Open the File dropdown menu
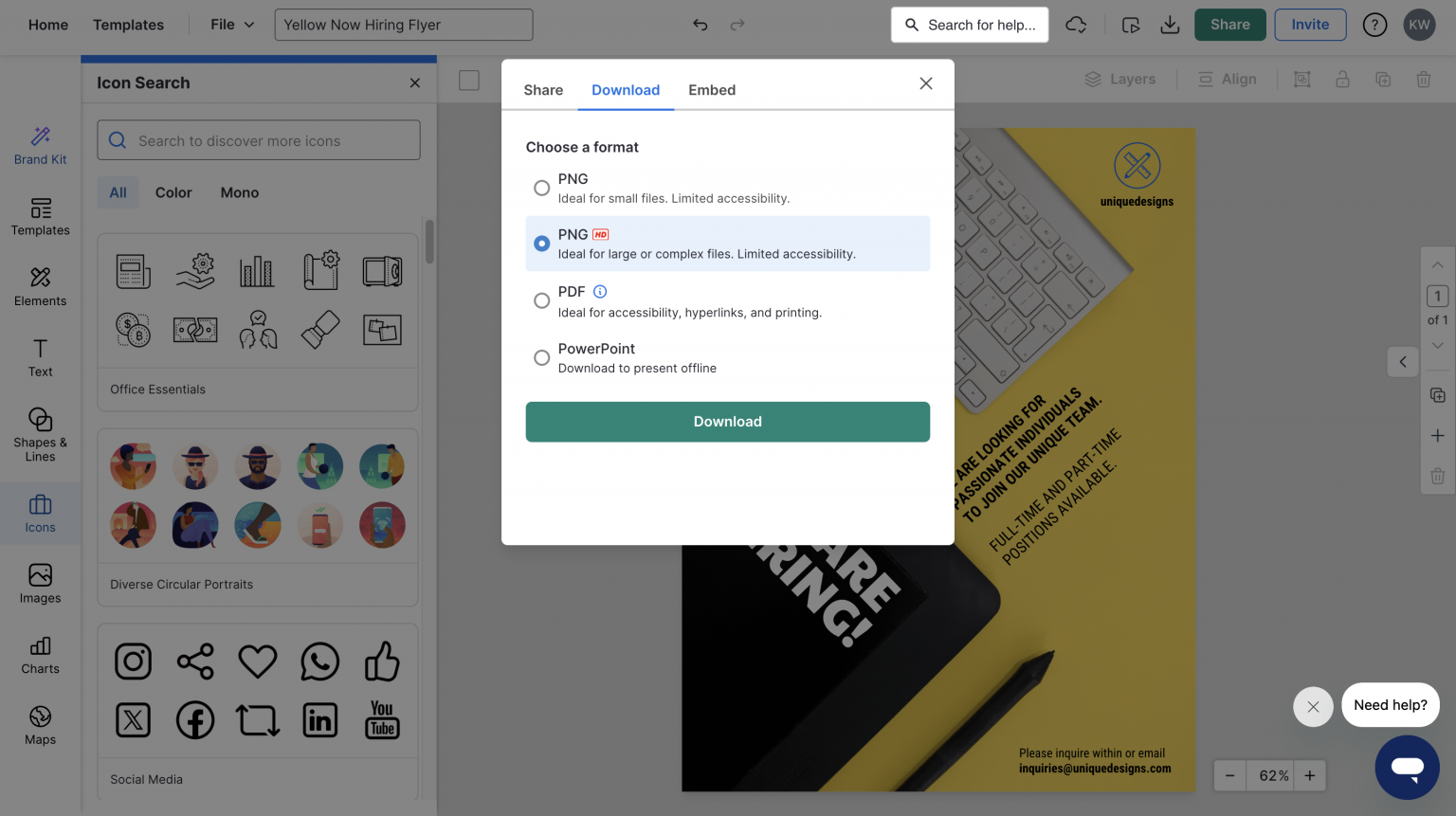This screenshot has width=1456, height=816. tap(232, 25)
